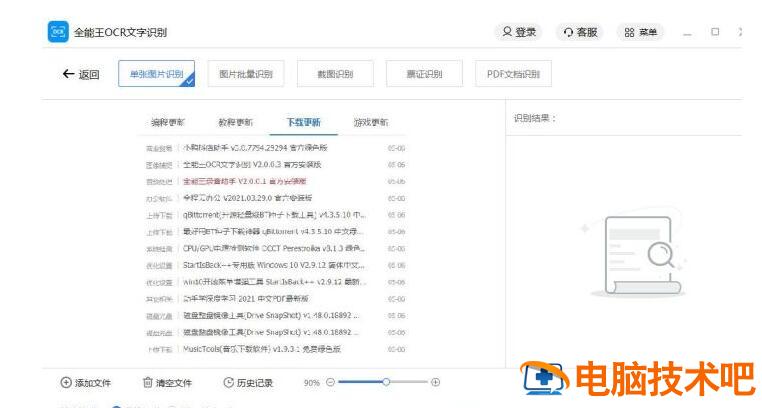
Task: Click the zoom slider handle
Action: pos(386,382)
